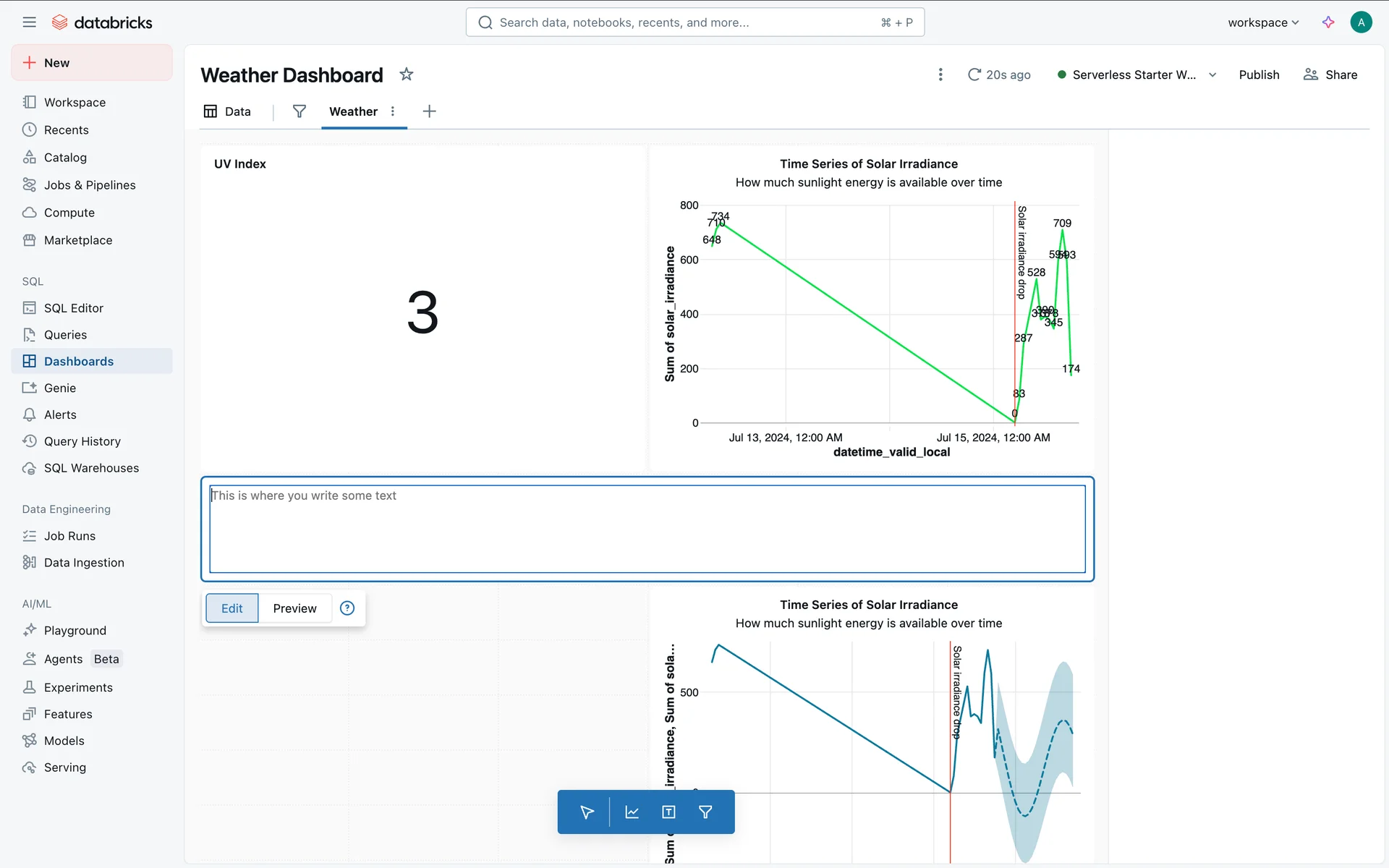
Task: Open the Weather tab options menu
Action: point(393,111)
